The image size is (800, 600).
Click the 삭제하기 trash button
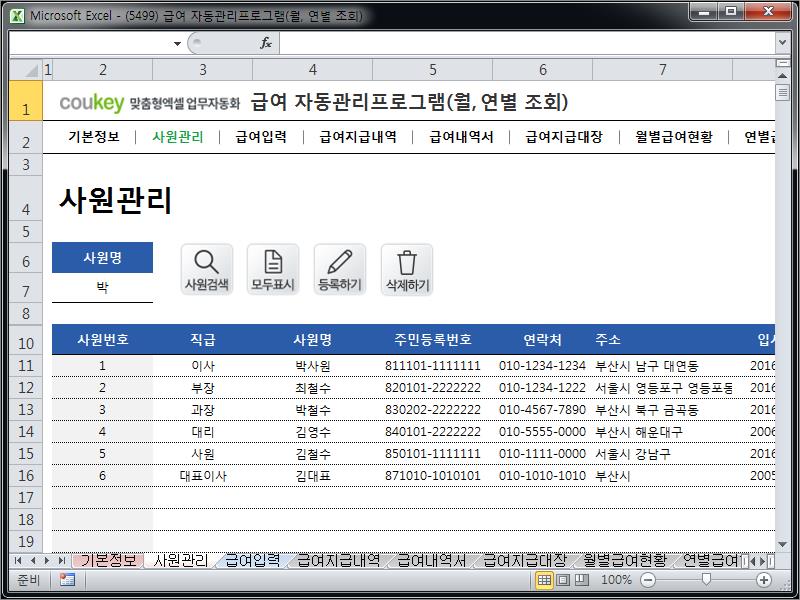click(x=407, y=269)
